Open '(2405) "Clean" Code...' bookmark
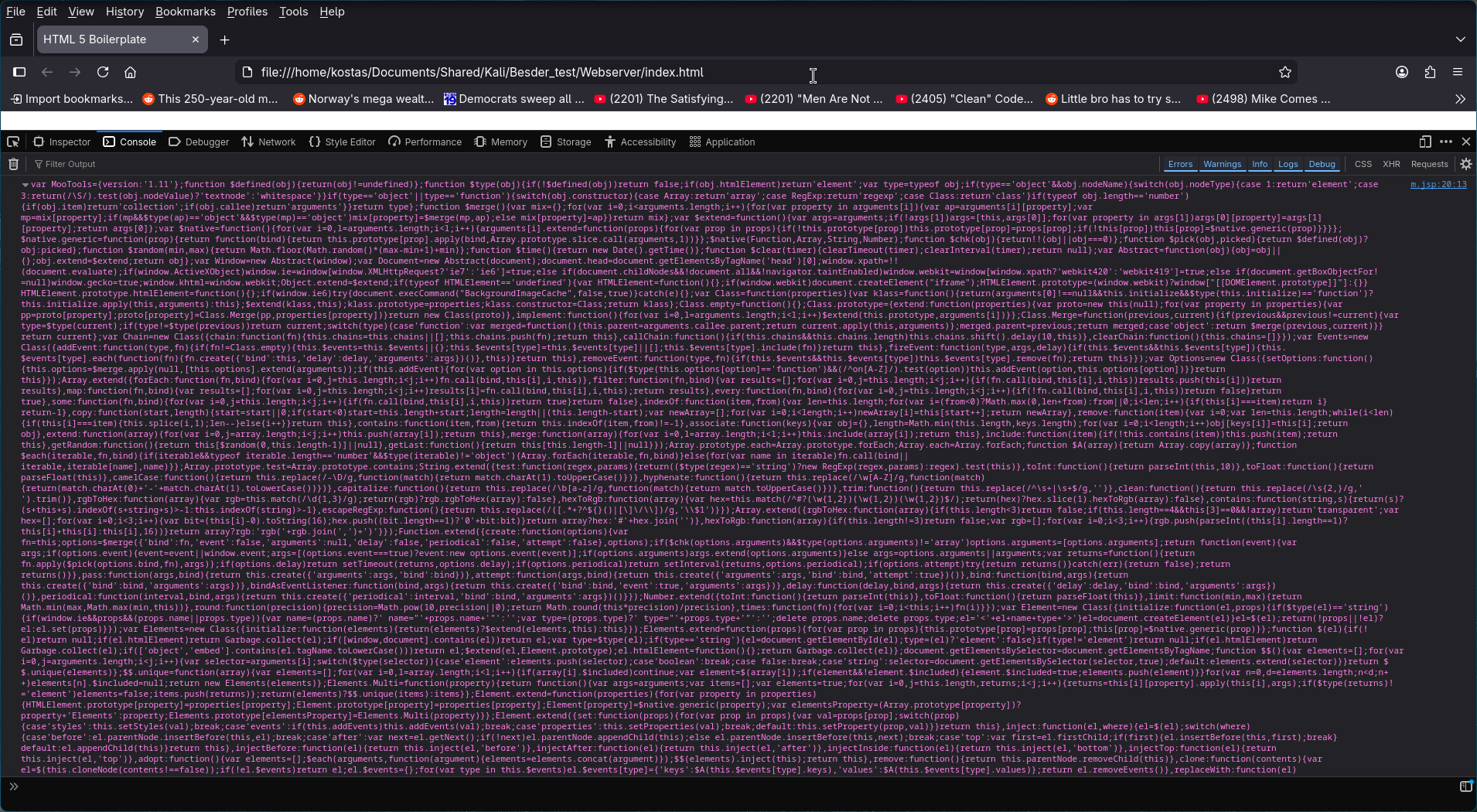The image size is (1477, 812). pyautogui.click(x=964, y=99)
